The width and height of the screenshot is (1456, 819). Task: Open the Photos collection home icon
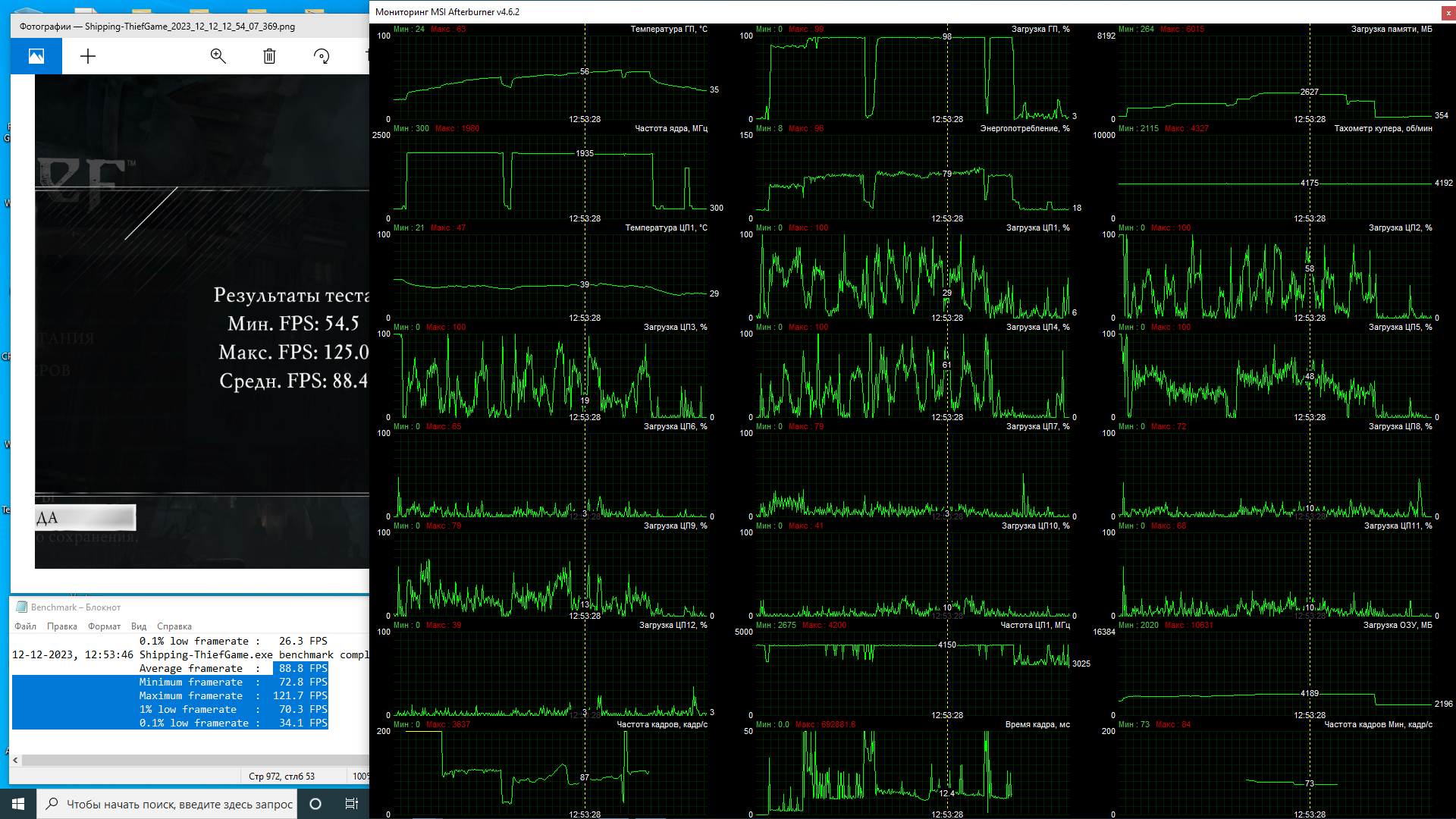(36, 56)
